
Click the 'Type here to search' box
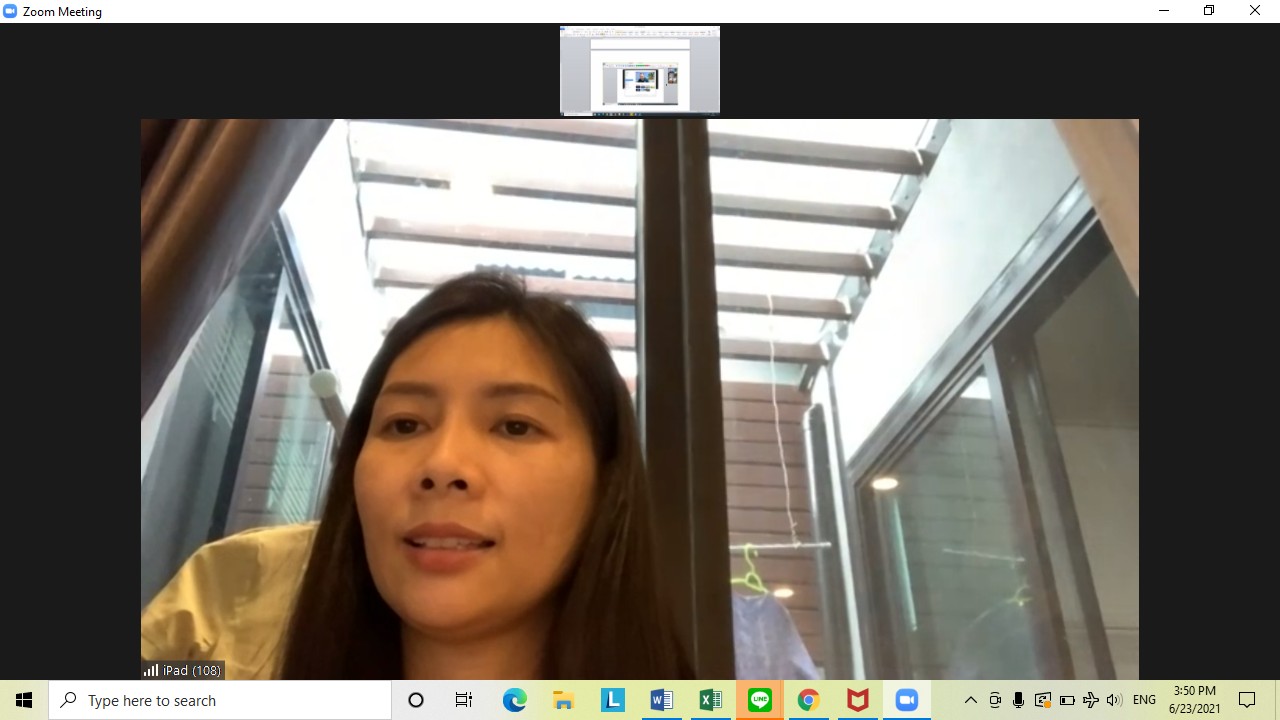point(220,700)
